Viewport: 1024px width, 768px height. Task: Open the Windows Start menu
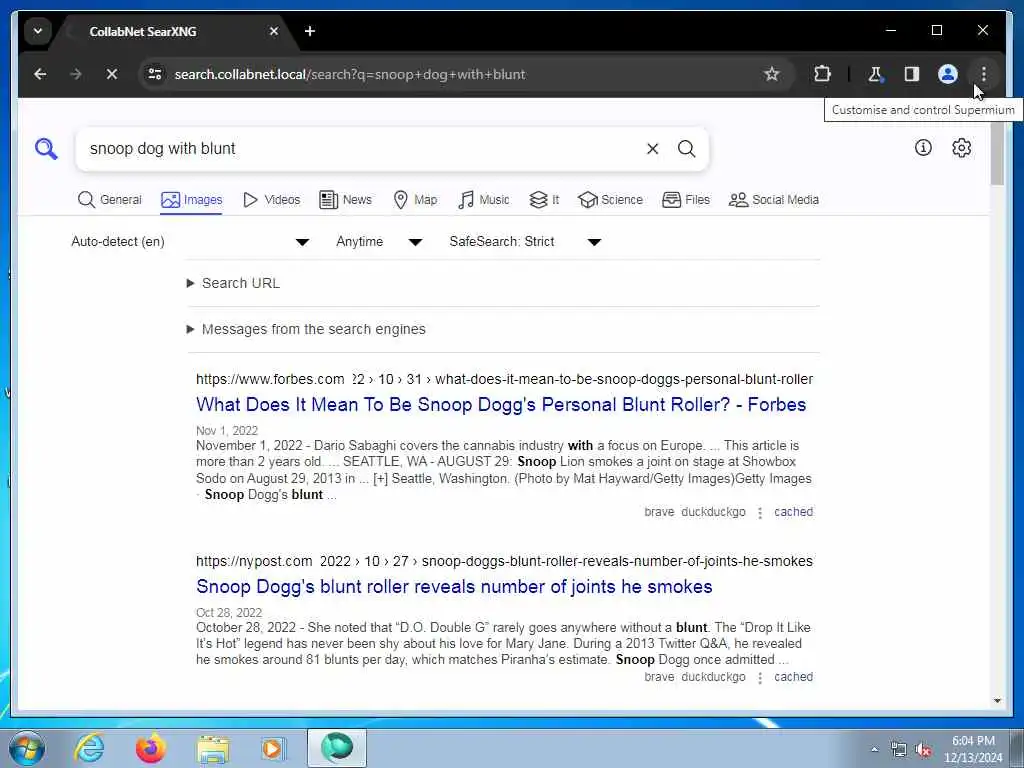(27, 748)
